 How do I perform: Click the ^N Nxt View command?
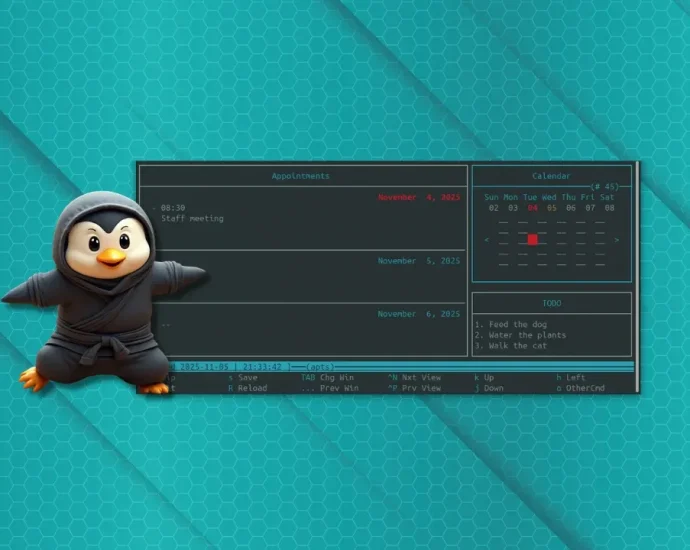pyautogui.click(x=414, y=378)
